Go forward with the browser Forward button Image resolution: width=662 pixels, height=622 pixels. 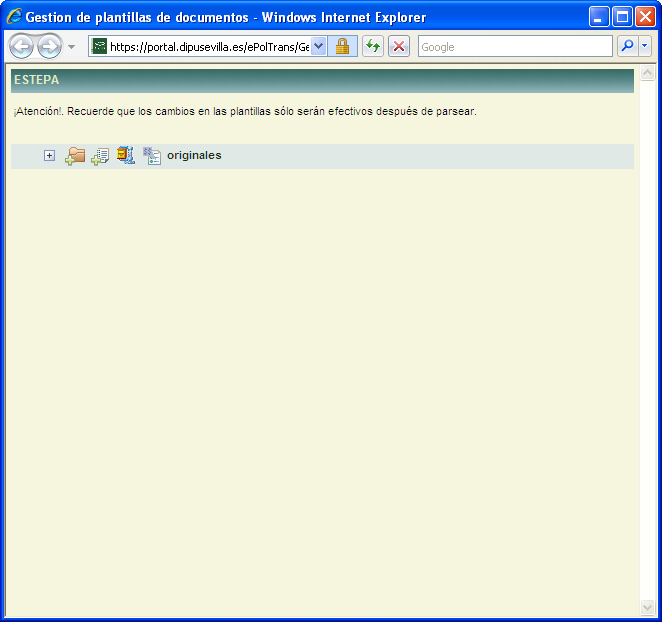coord(49,47)
